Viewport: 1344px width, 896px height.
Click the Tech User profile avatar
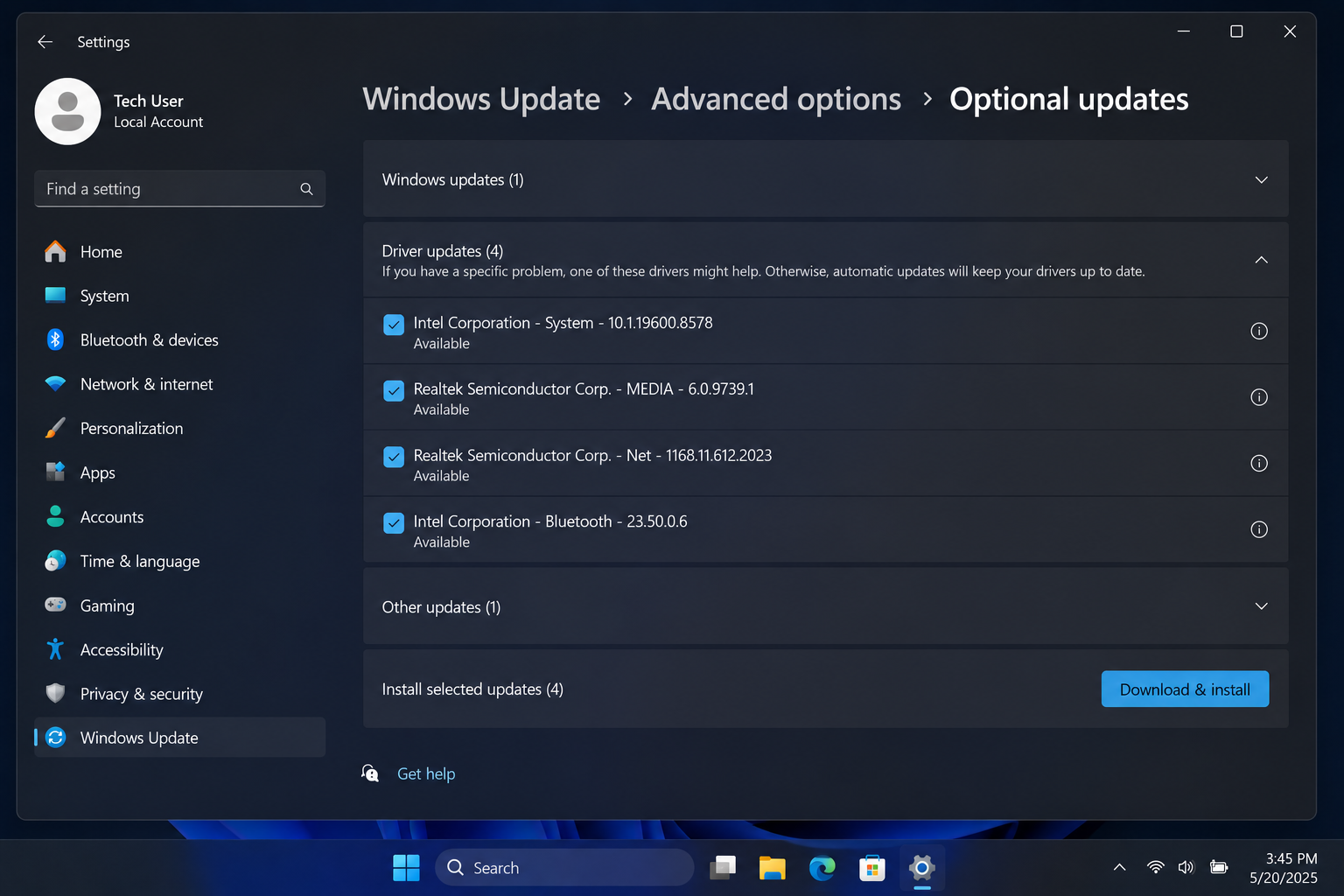coord(67,111)
